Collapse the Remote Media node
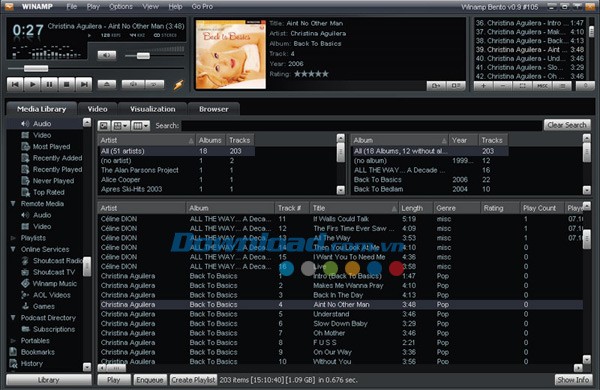 pyautogui.click(x=13, y=204)
